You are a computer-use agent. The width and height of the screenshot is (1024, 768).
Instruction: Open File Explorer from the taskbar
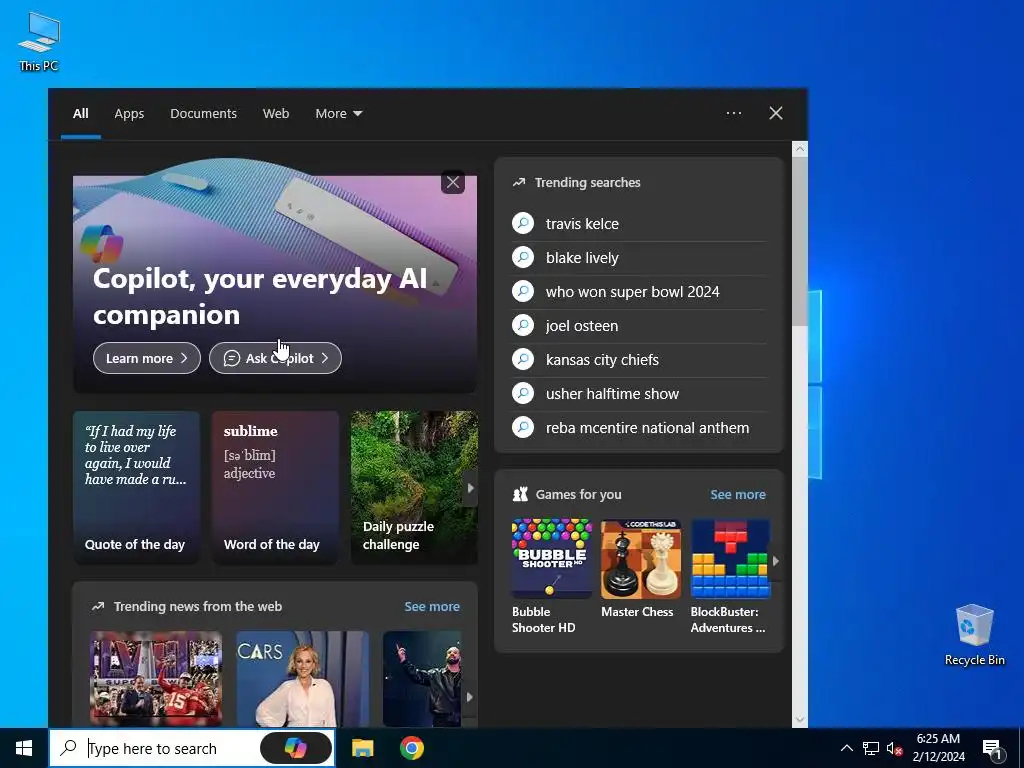[362, 748]
